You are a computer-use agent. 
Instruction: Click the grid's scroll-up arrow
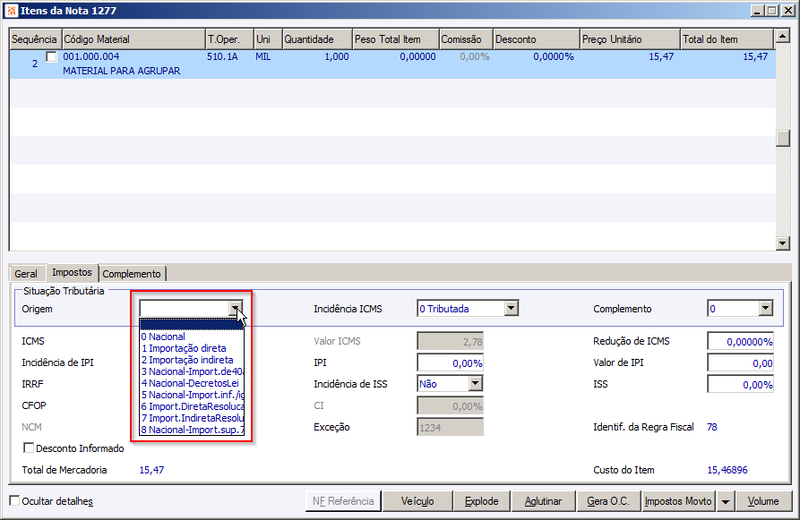783,36
